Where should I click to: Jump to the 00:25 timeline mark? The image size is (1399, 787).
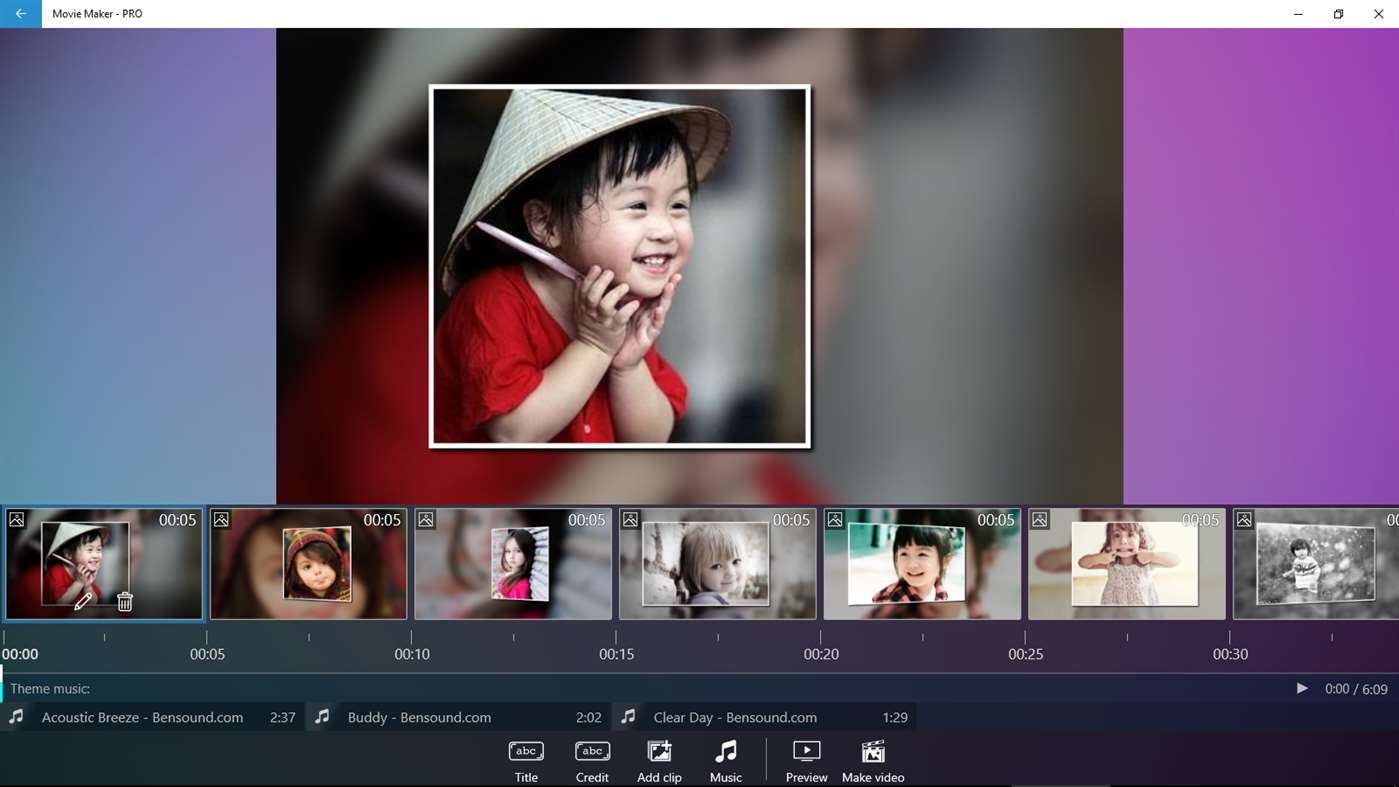click(x=1025, y=654)
